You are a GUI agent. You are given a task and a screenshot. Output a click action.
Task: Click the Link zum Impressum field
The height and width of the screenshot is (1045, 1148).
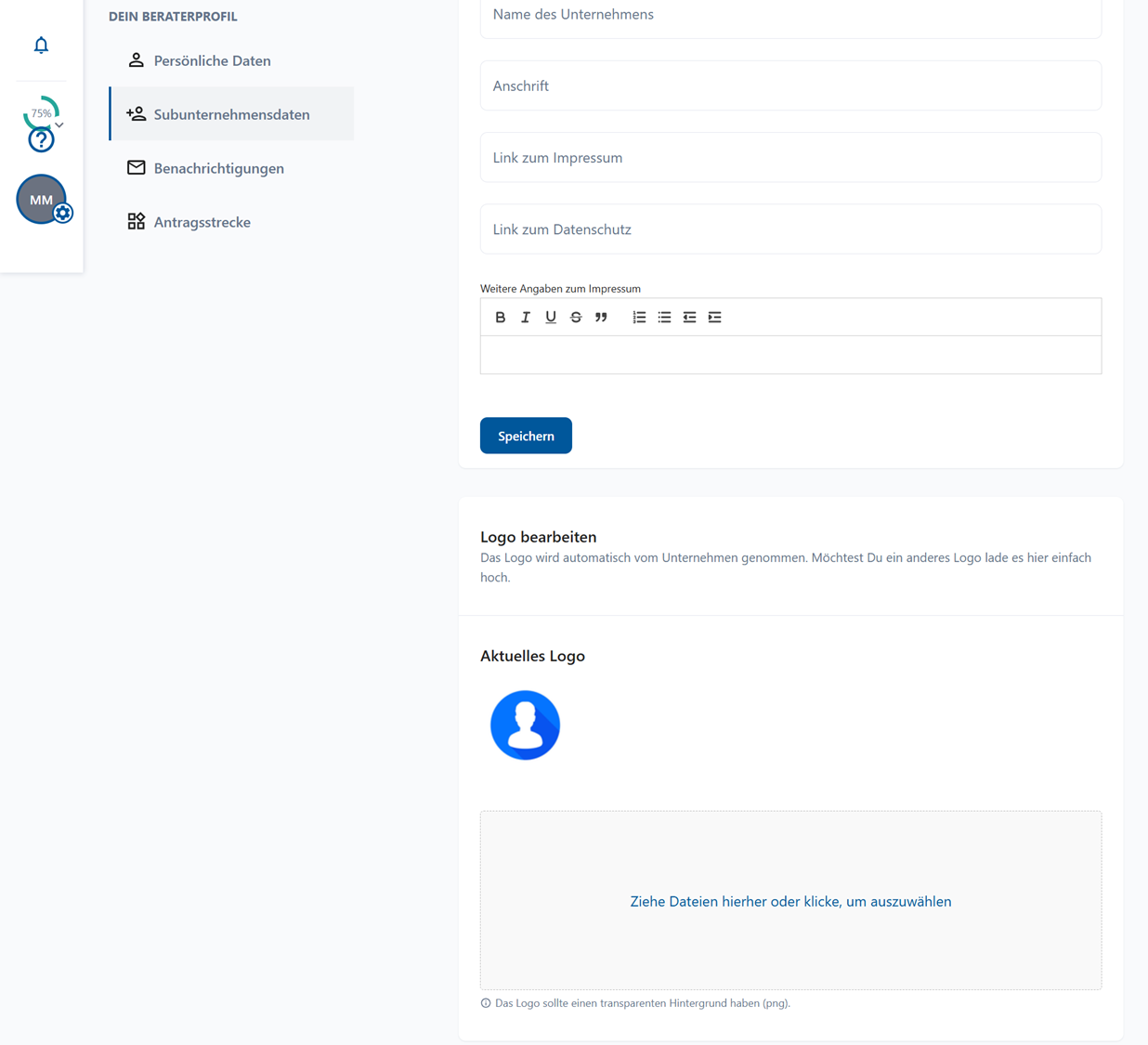point(790,158)
